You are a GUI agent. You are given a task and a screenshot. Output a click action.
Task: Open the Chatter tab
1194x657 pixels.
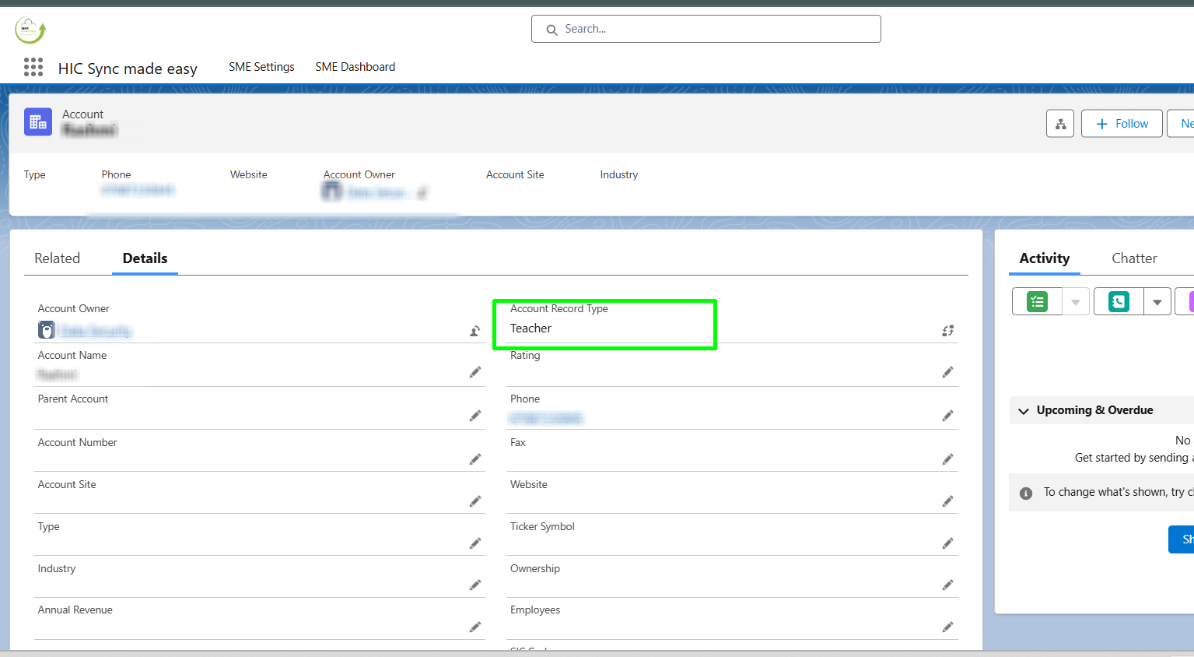coord(1134,258)
